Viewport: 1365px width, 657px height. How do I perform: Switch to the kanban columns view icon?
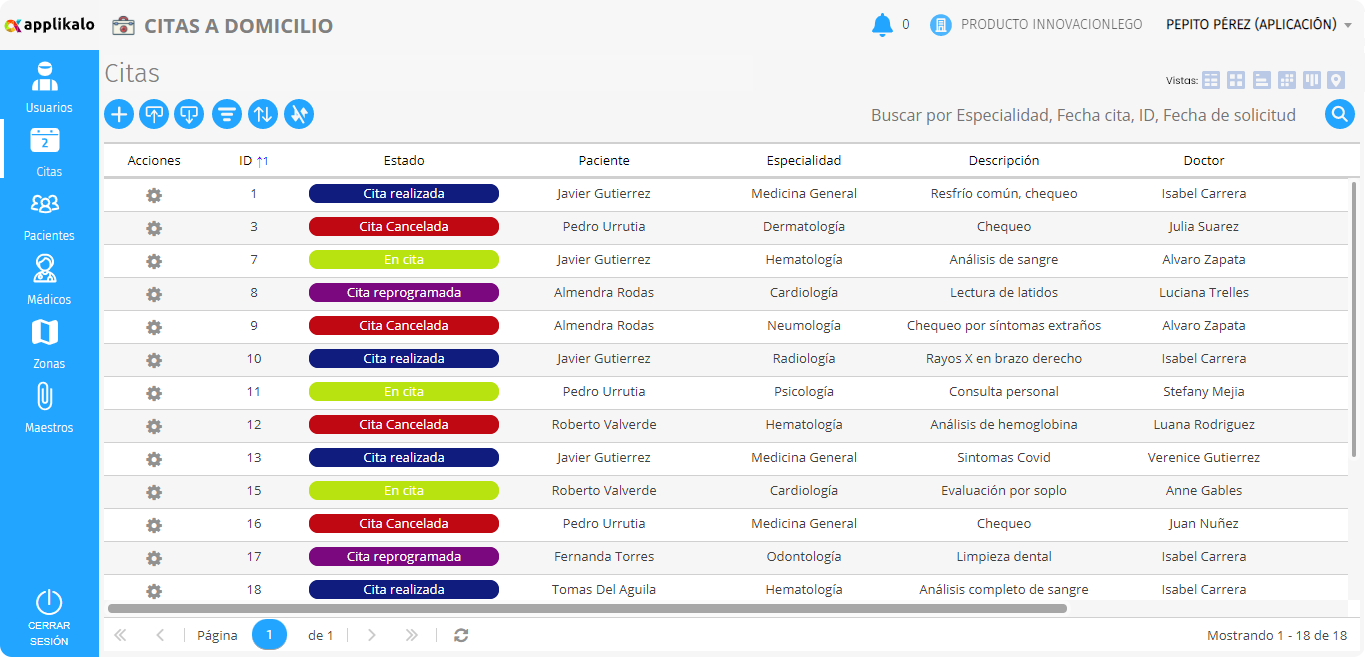pyautogui.click(x=1312, y=80)
